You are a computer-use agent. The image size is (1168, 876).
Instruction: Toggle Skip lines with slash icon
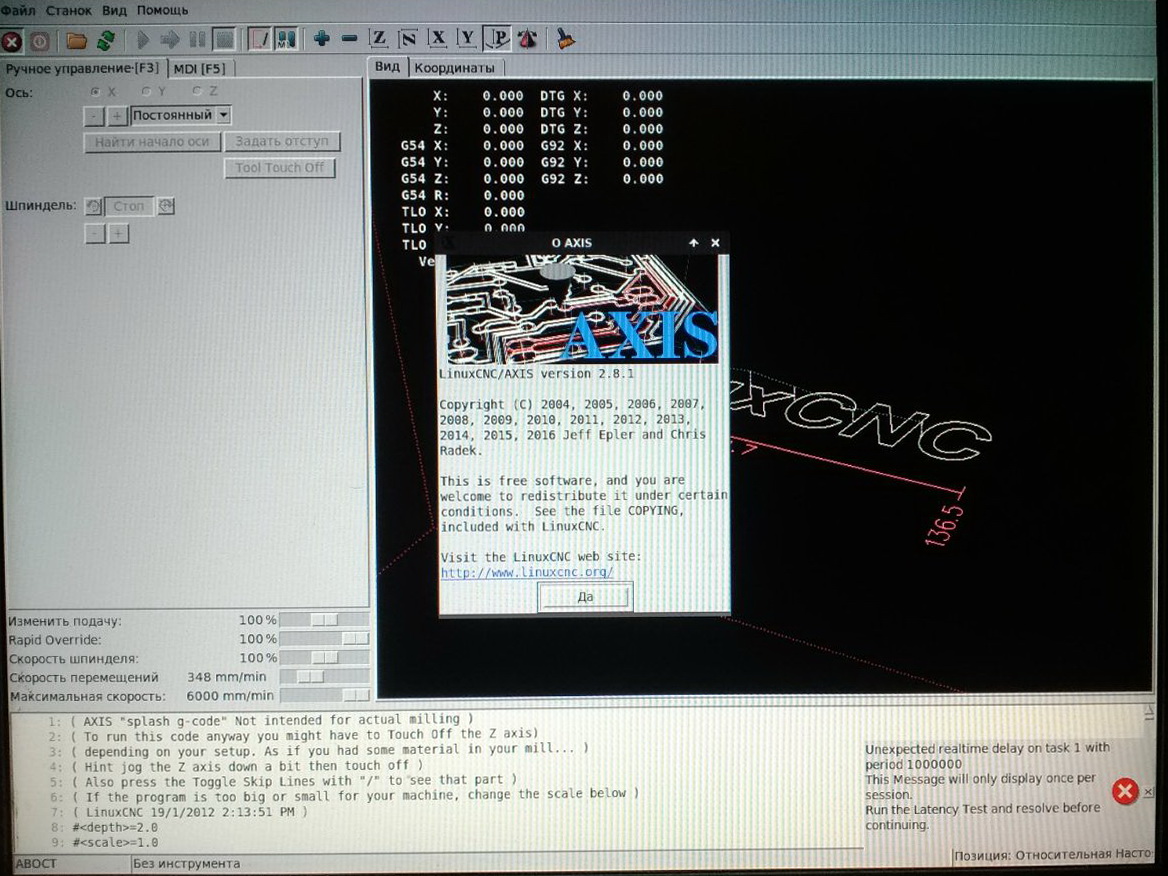pos(259,39)
